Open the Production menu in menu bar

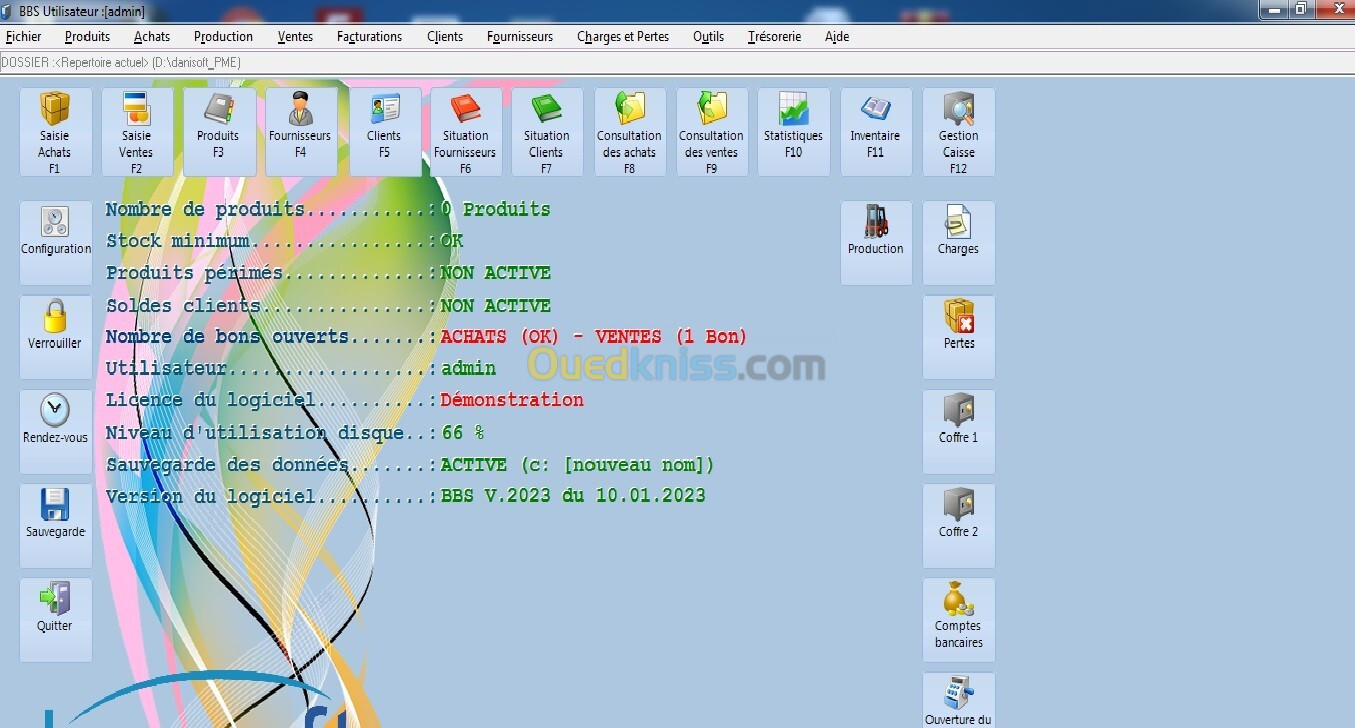tap(224, 37)
